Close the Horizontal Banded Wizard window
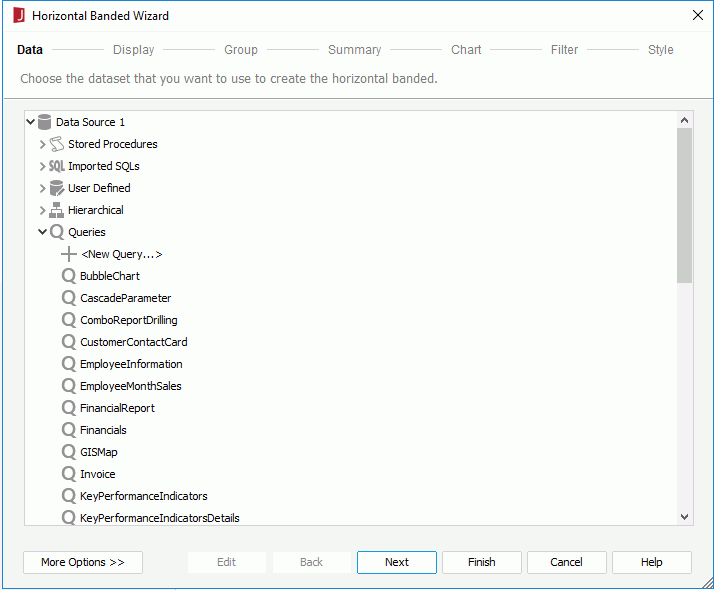714x590 pixels. [x=698, y=15]
